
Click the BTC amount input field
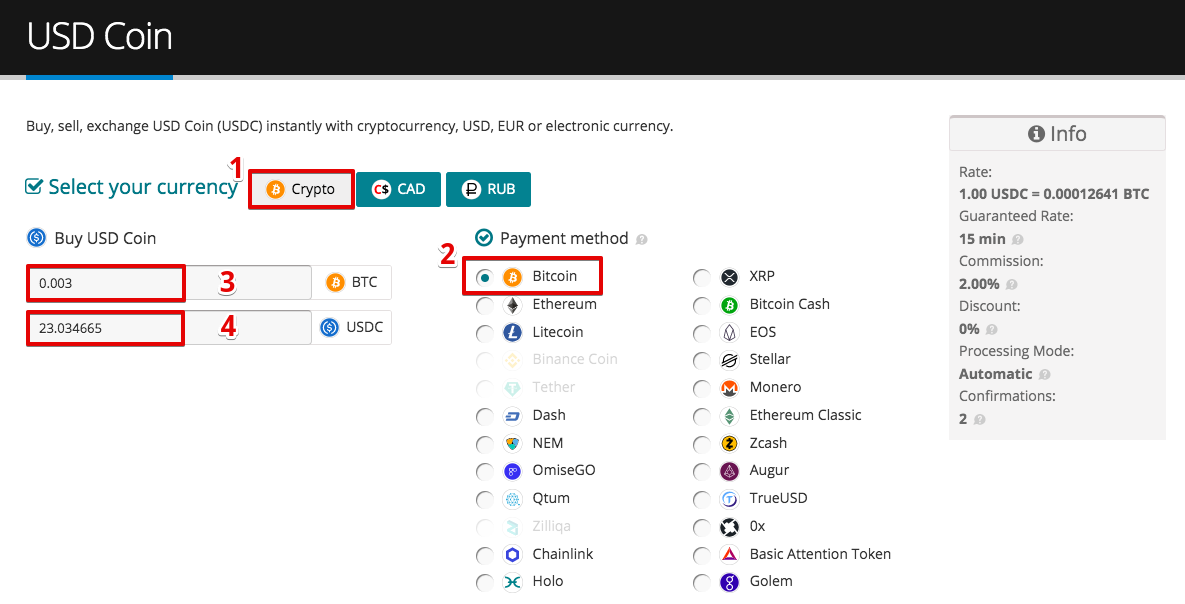click(169, 283)
